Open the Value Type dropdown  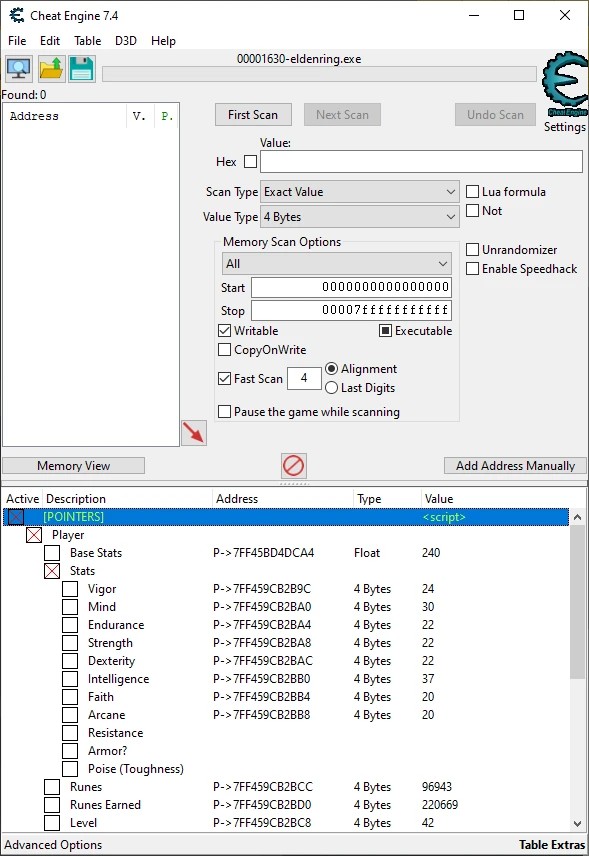360,217
